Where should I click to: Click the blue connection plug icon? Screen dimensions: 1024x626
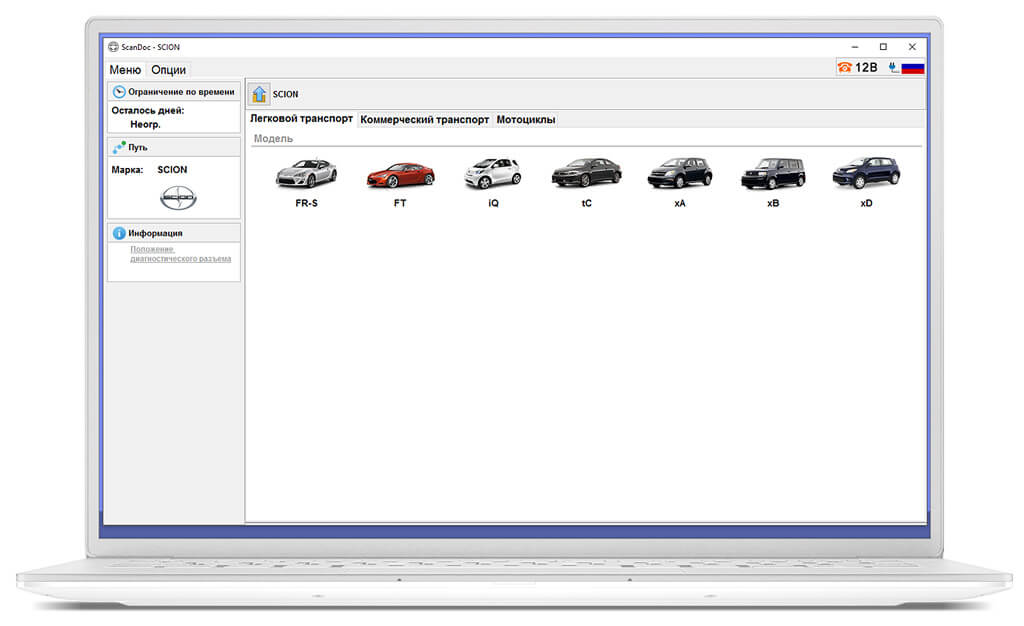(893, 67)
